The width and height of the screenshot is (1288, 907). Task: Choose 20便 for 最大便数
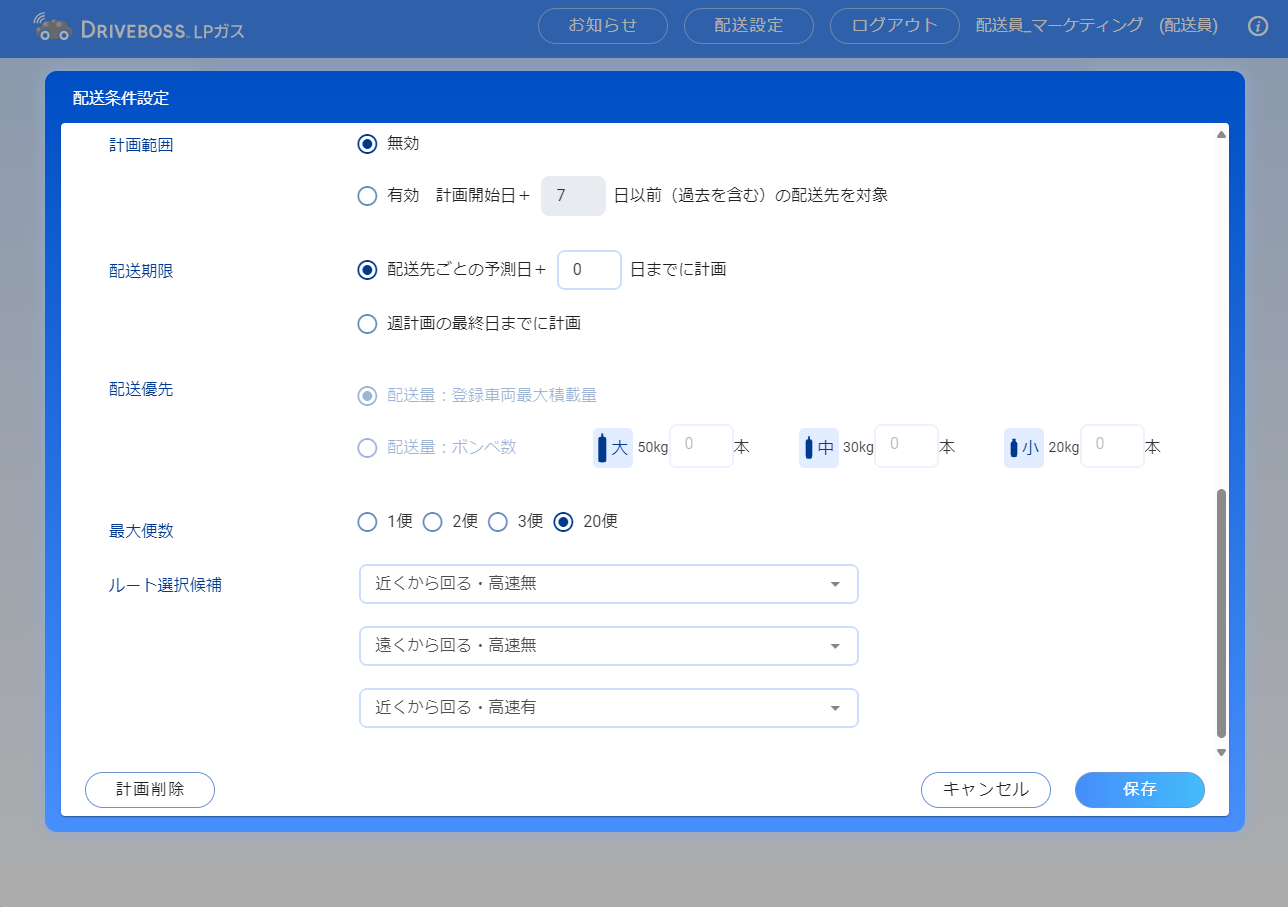(x=563, y=522)
